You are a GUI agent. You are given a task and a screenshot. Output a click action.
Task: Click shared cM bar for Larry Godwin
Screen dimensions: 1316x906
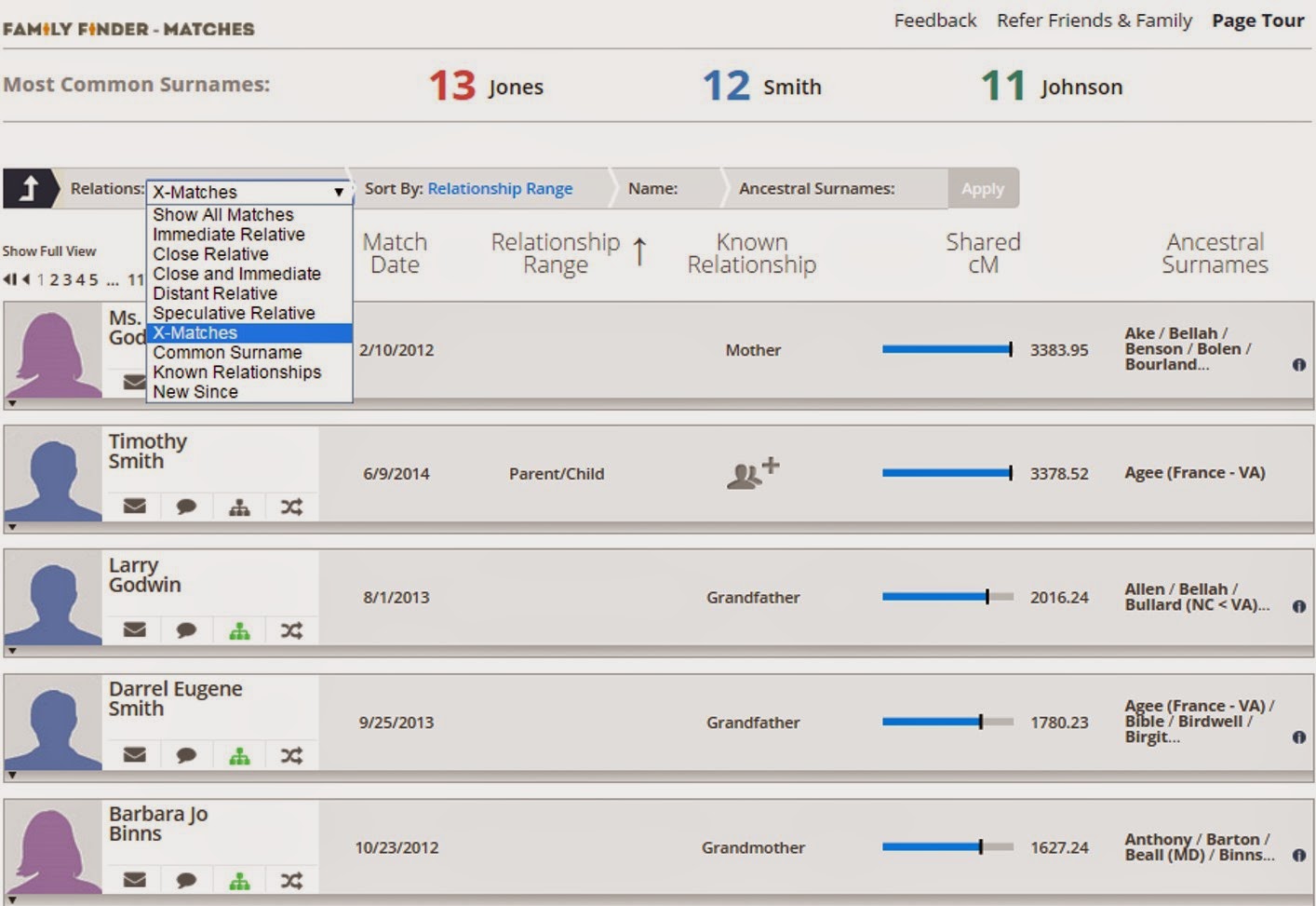coord(947,597)
